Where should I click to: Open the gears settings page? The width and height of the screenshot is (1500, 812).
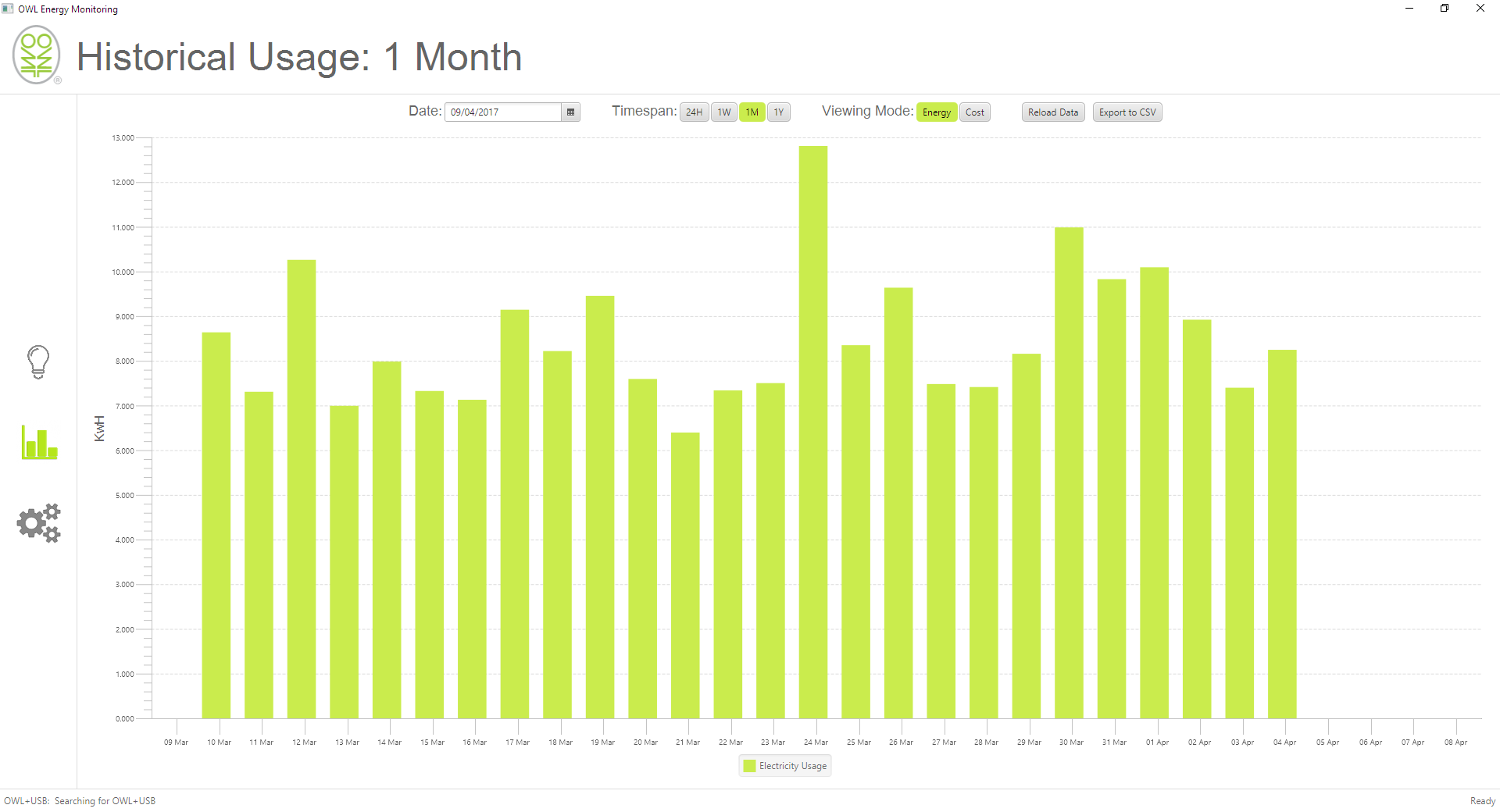tap(39, 523)
